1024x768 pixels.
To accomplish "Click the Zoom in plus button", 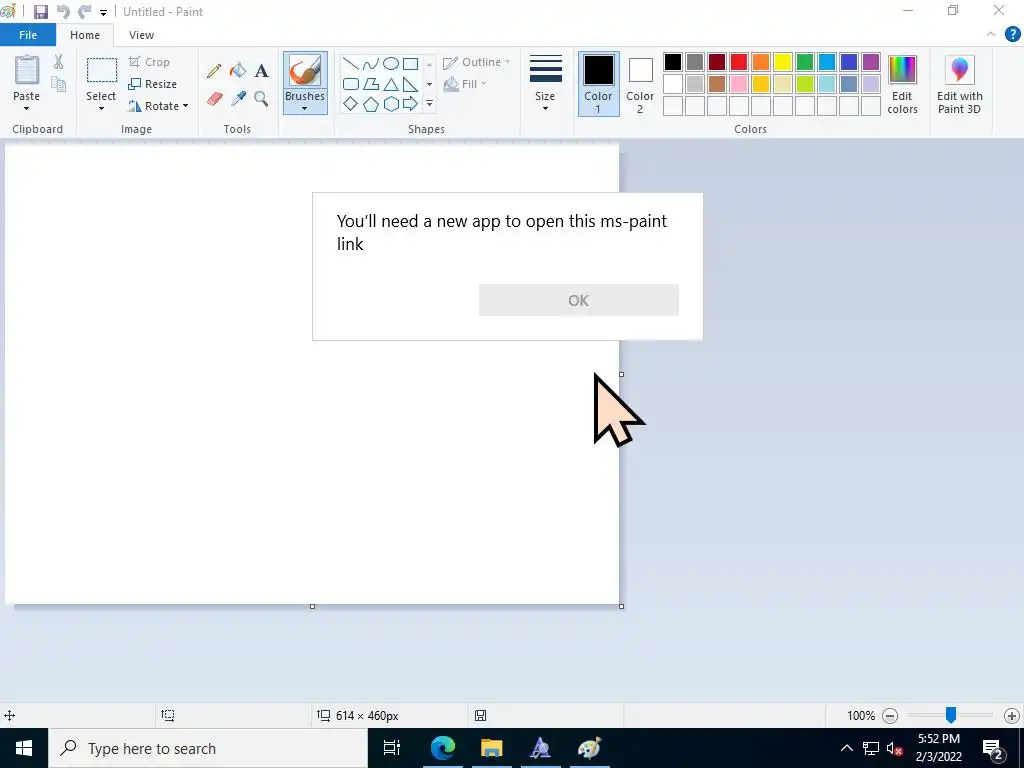I will pyautogui.click(x=1012, y=716).
